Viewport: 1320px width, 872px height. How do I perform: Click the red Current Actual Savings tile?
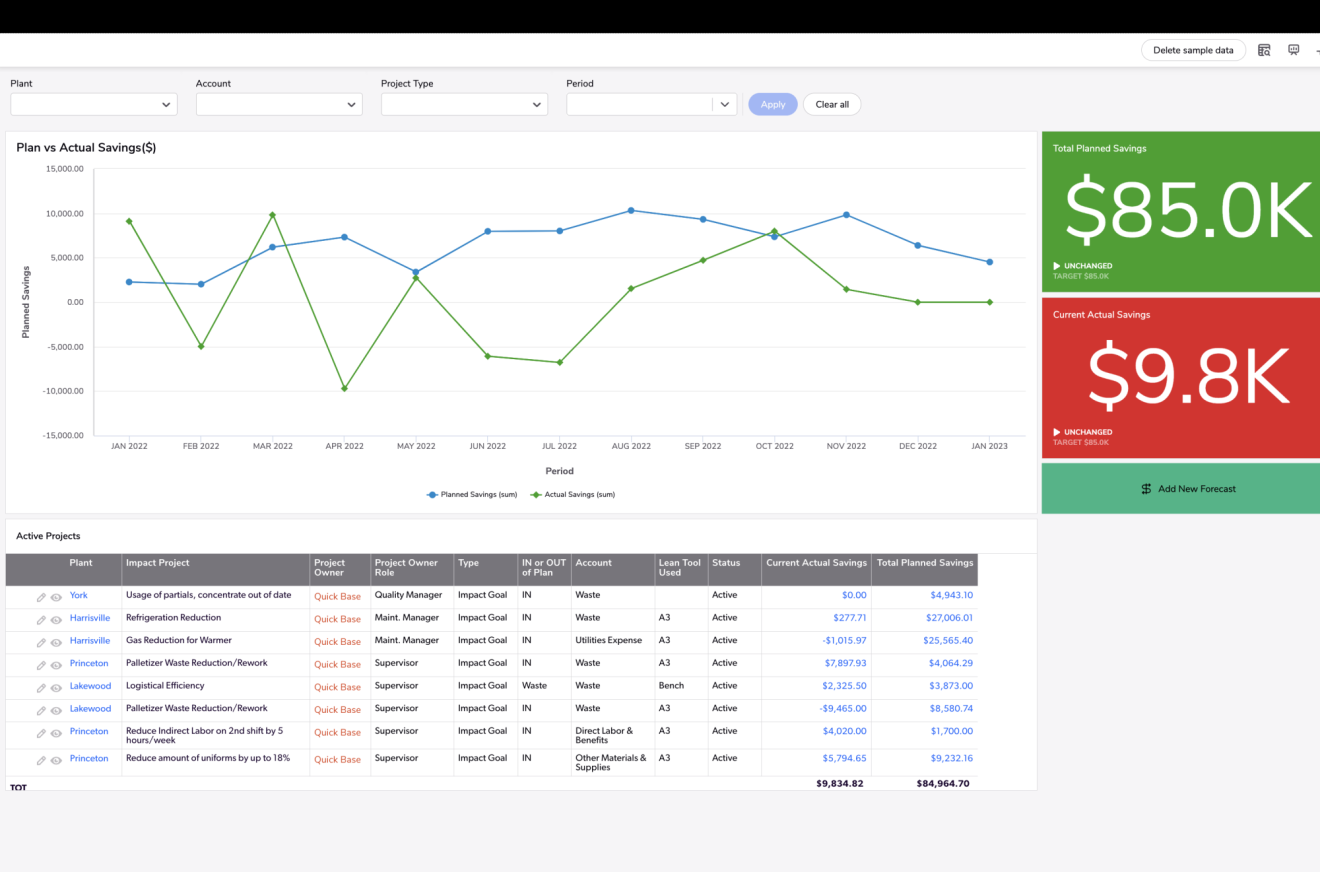1181,378
